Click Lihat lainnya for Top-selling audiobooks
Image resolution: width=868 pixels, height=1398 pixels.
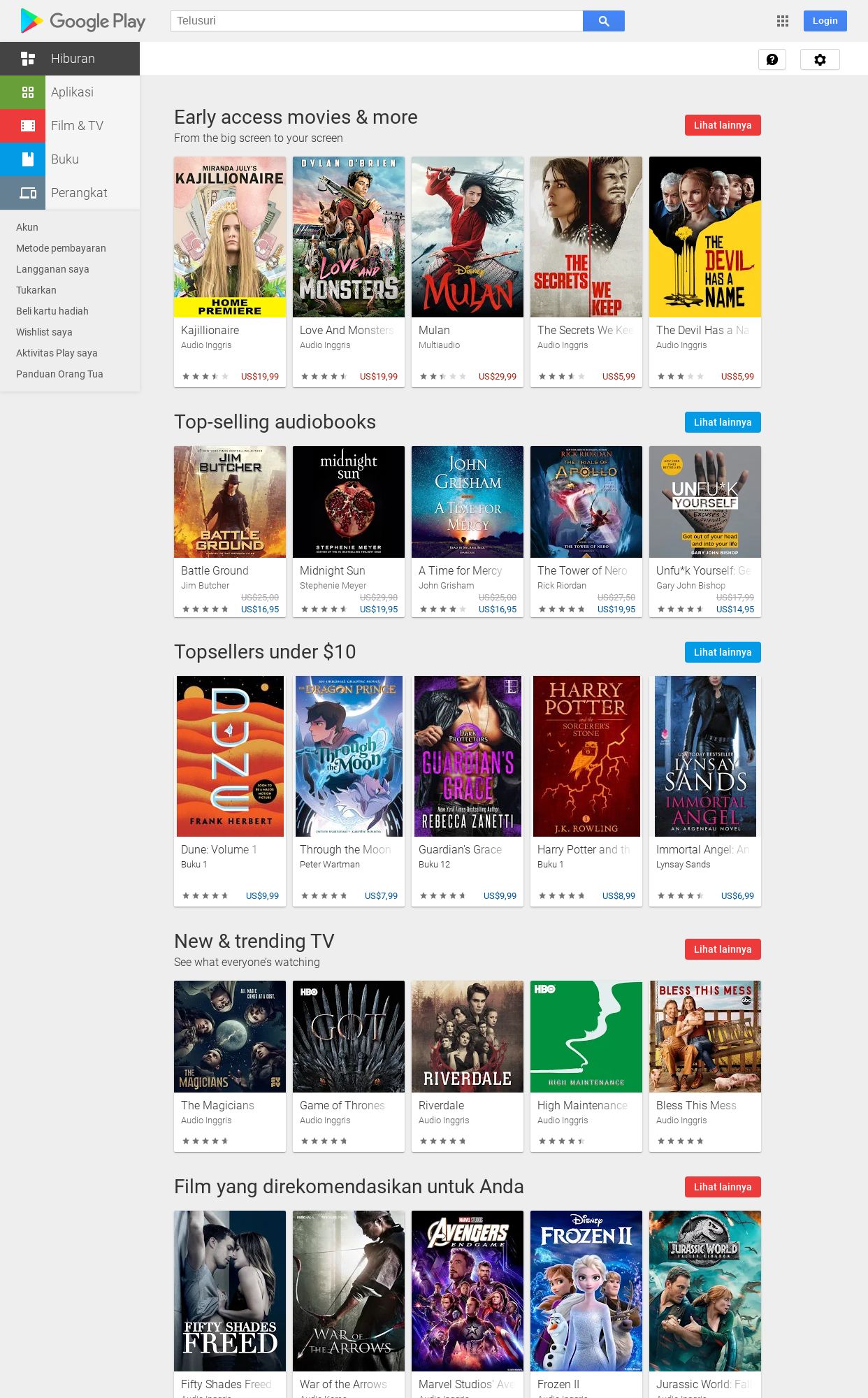[x=723, y=422]
